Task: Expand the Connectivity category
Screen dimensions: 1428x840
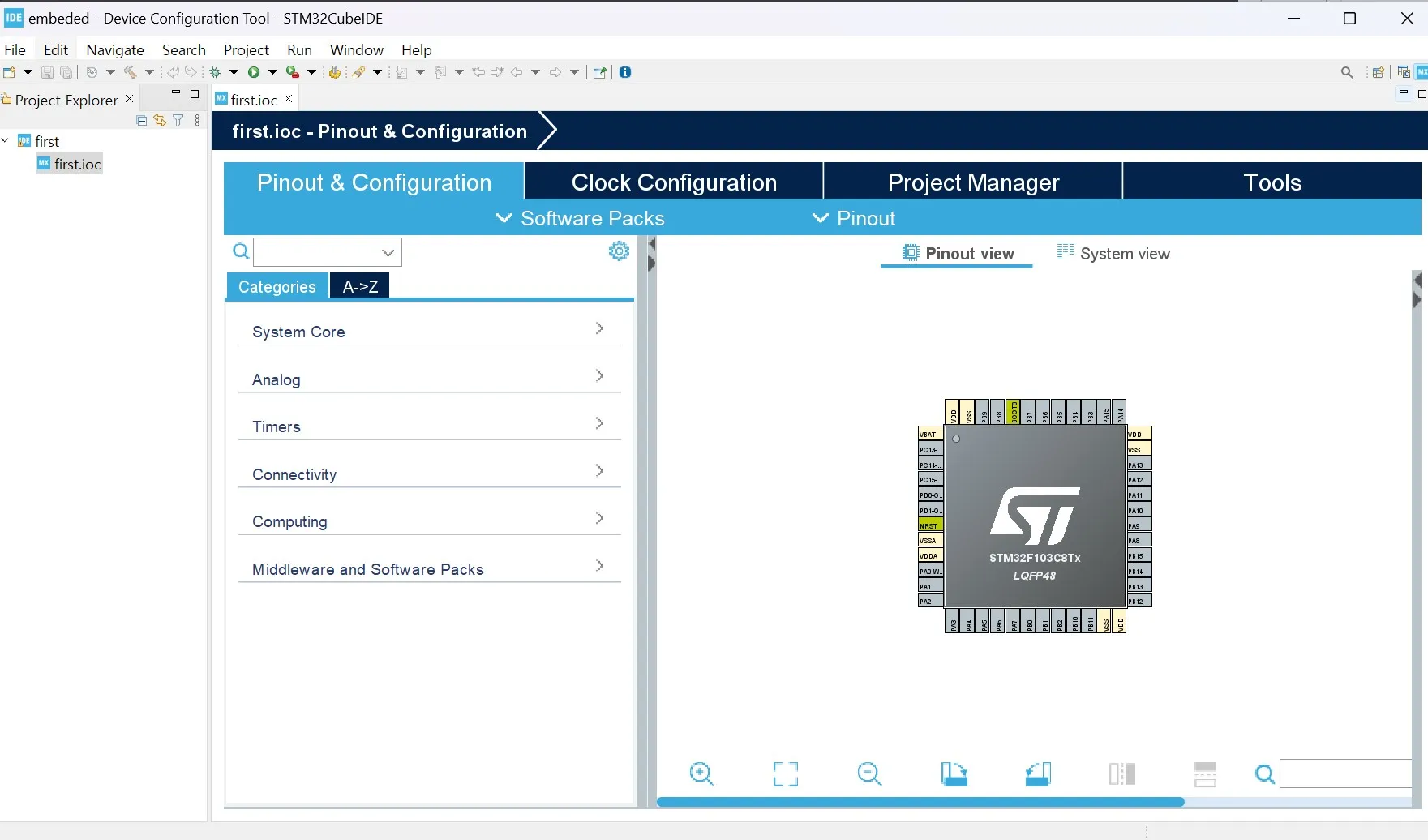Action: [429, 474]
